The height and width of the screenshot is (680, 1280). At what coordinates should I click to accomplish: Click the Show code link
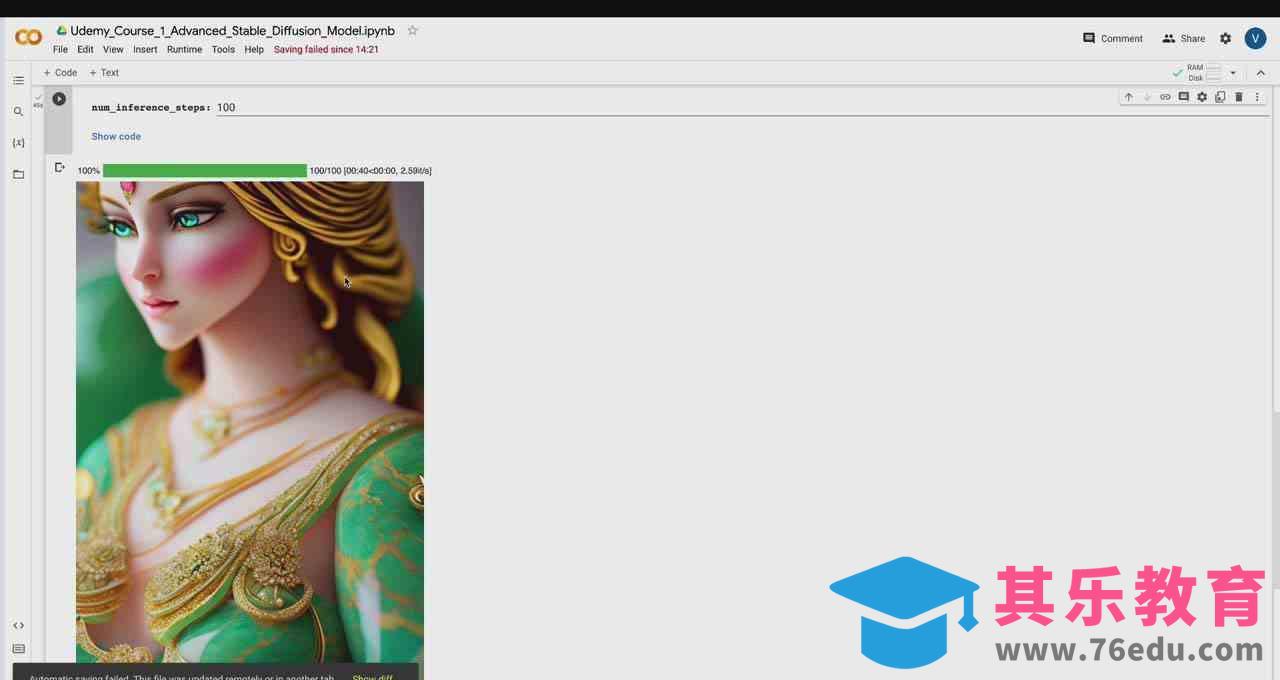click(x=116, y=136)
